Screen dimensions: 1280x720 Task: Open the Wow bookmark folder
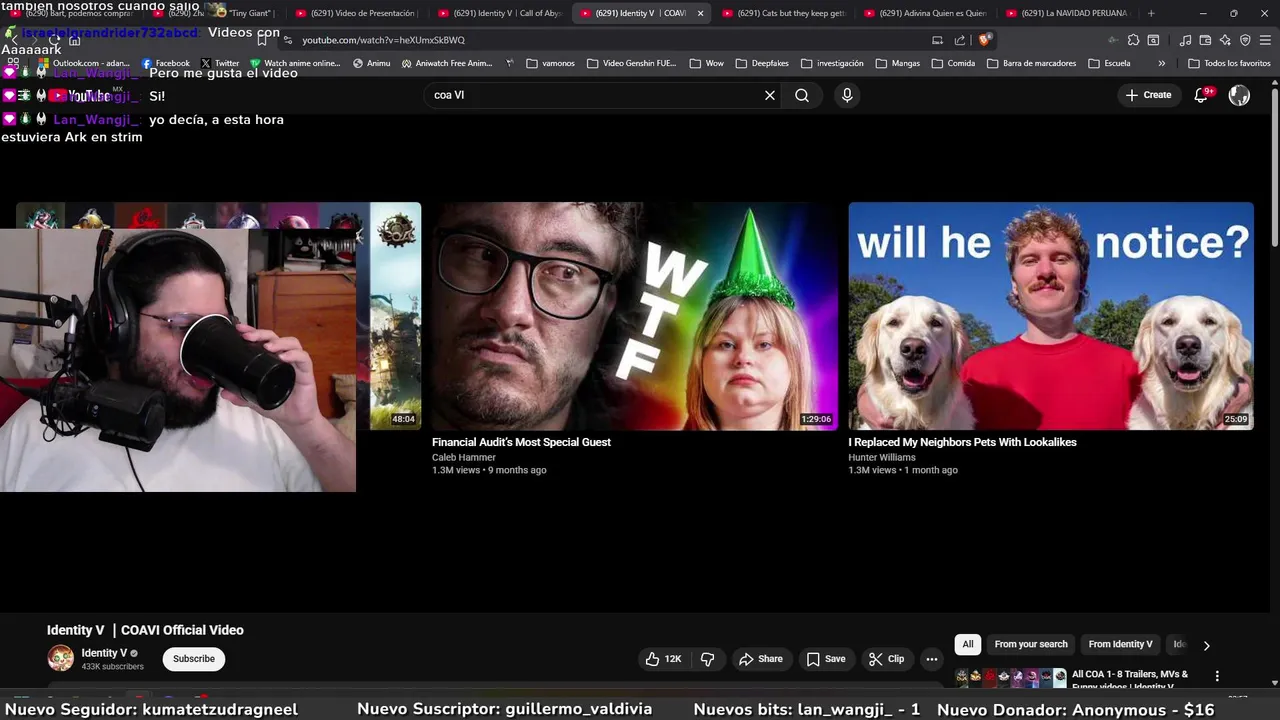pos(706,63)
